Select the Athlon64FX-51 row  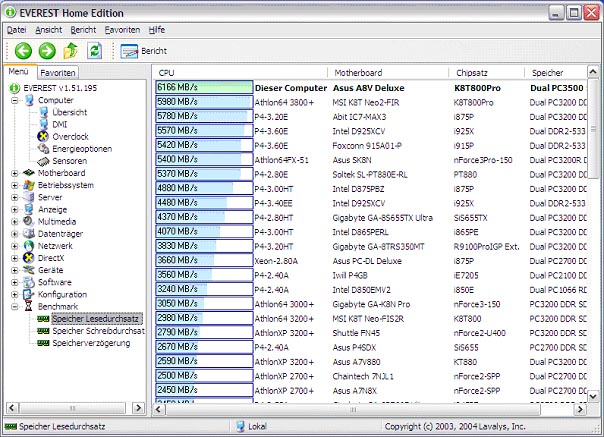coord(371,160)
